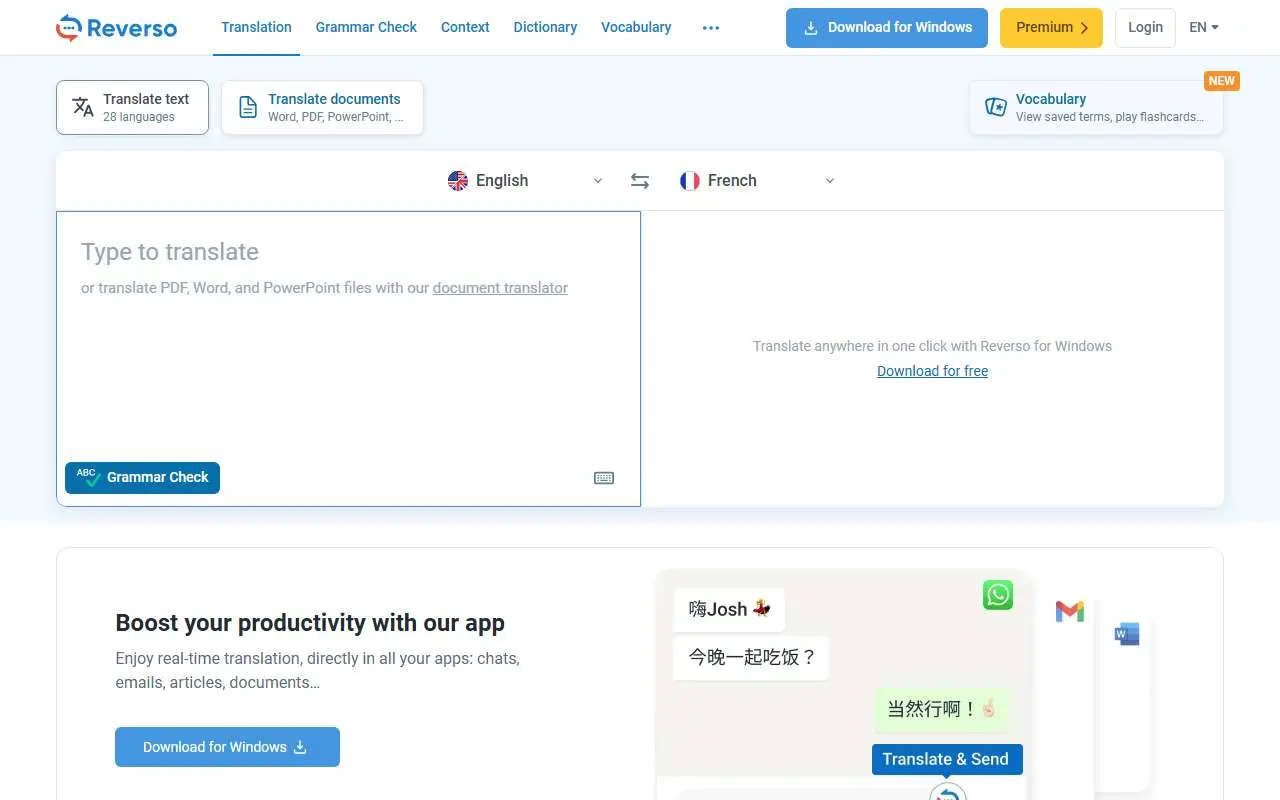Click the document translator link
Screen dimensions: 1280x800
tap(500, 288)
